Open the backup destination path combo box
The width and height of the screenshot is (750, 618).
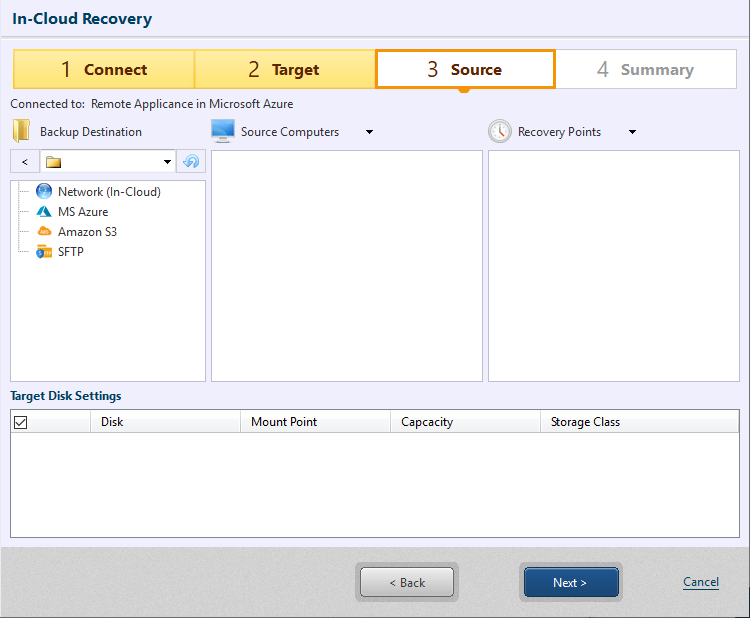pos(108,162)
